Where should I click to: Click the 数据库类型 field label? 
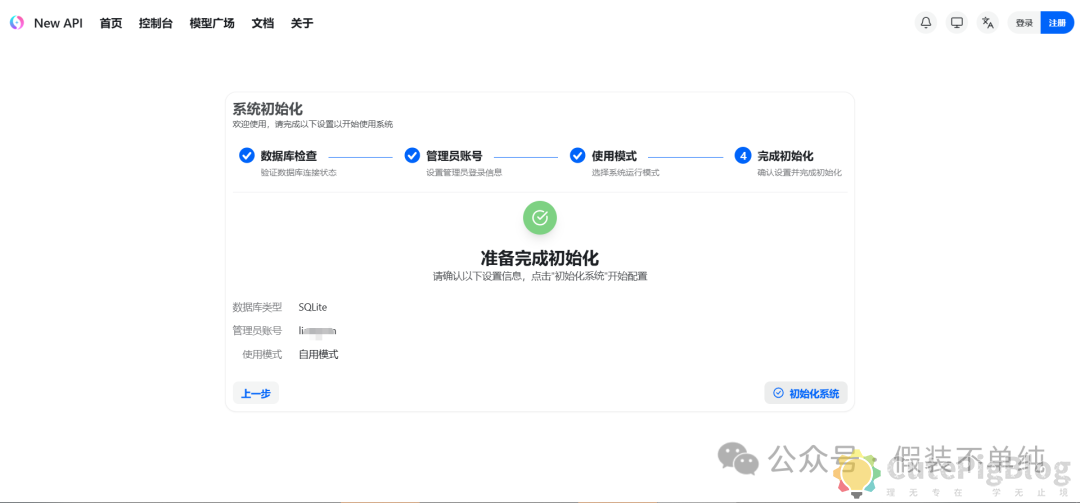coord(257,307)
